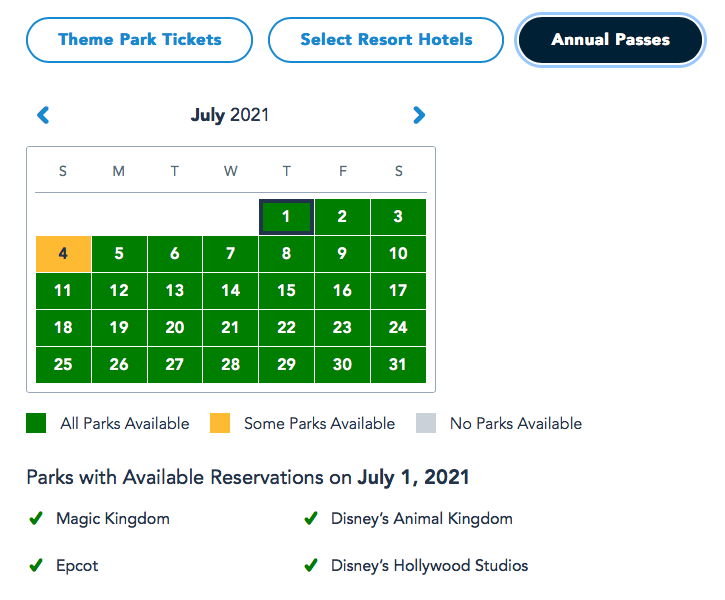Click the Disney's Hollywood Studios park name
This screenshot has height=600, width=725.
pos(429,566)
